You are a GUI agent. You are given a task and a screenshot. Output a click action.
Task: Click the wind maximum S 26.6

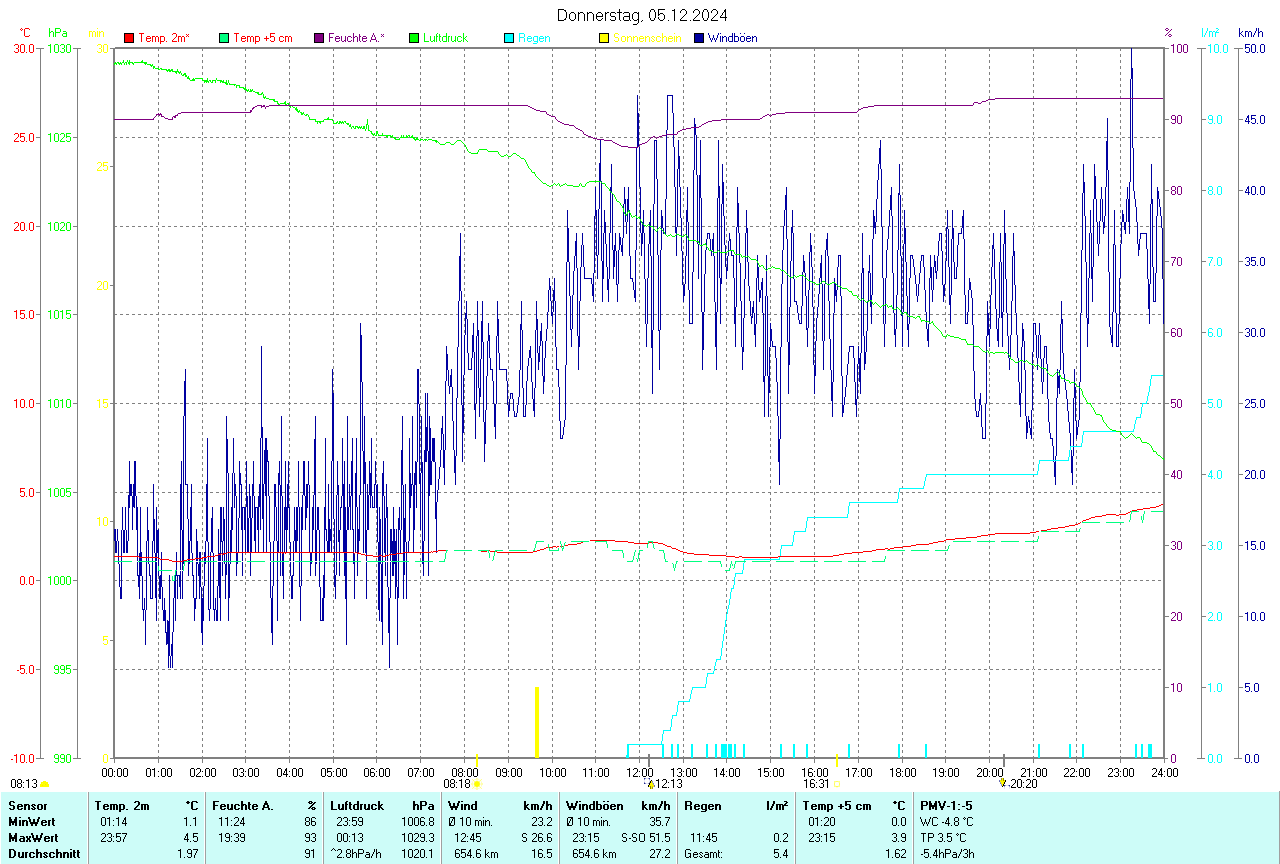(536, 837)
